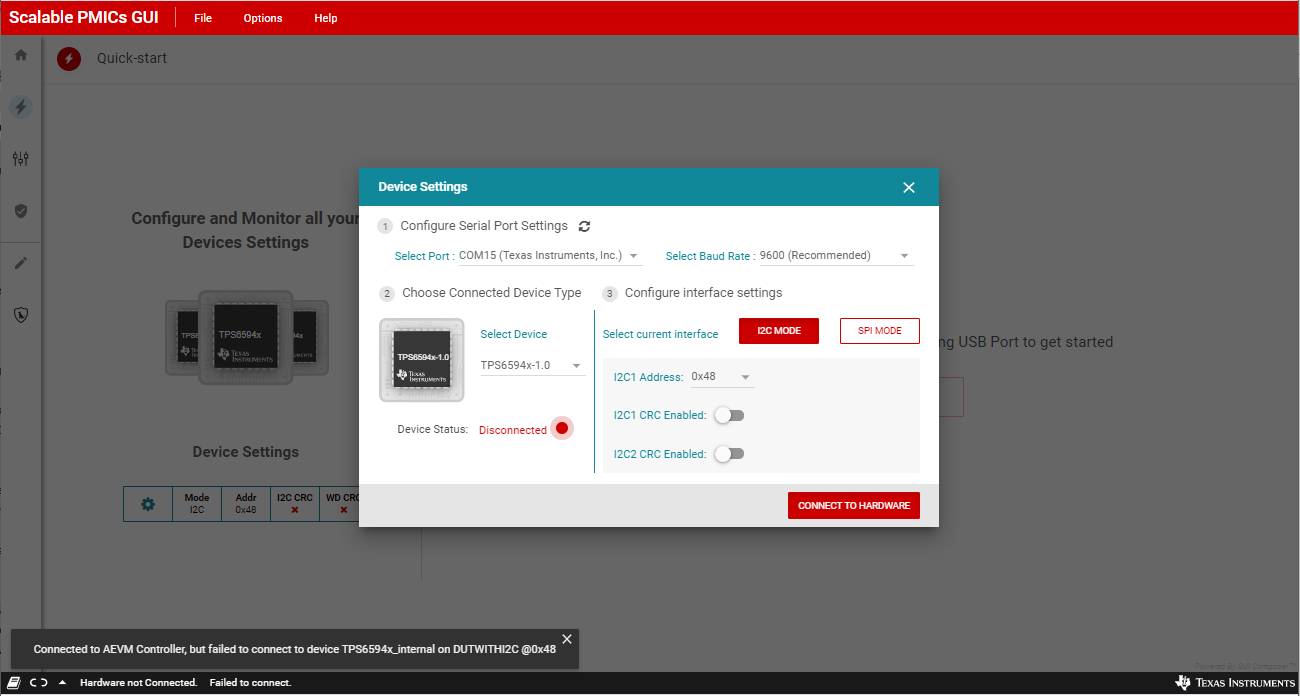Choose the device in Select Device dropdown
This screenshot has width=1300, height=696.
click(x=532, y=366)
